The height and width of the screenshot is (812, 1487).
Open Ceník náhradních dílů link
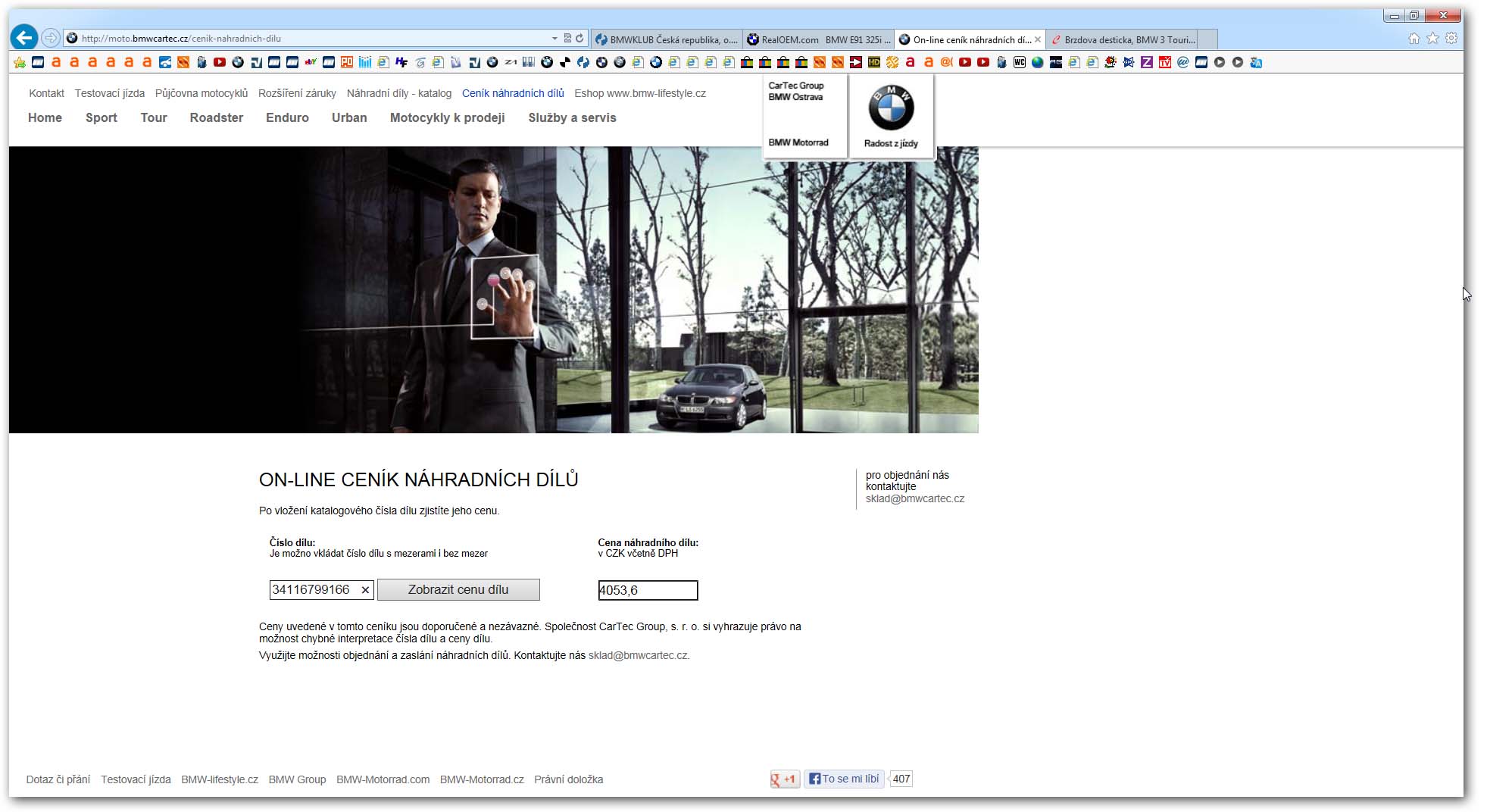pos(513,93)
